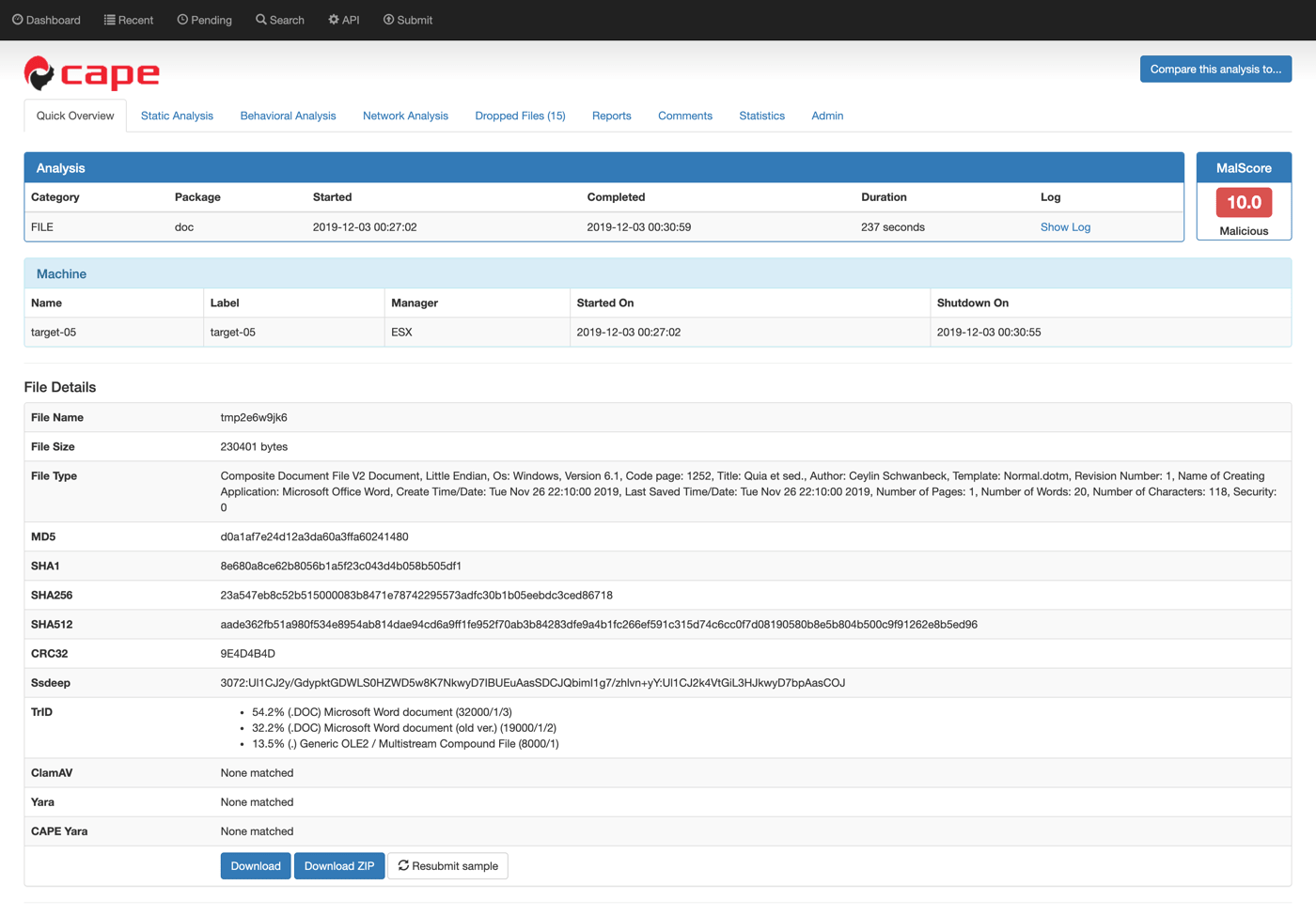Click the refresh icon in Resubmit sample
The height and width of the screenshot is (916, 1316).
pos(403,865)
